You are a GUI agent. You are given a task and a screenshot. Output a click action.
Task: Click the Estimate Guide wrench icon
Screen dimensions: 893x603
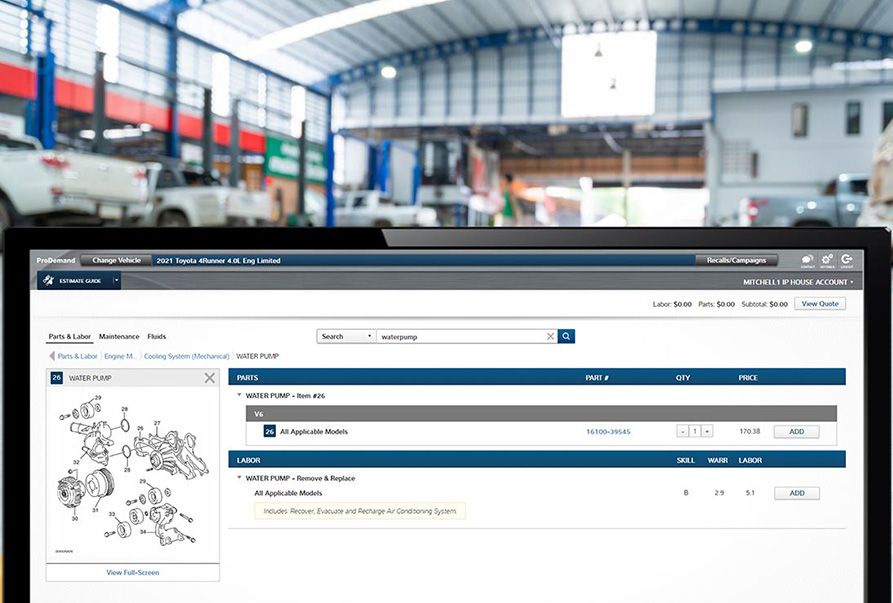[x=48, y=281]
